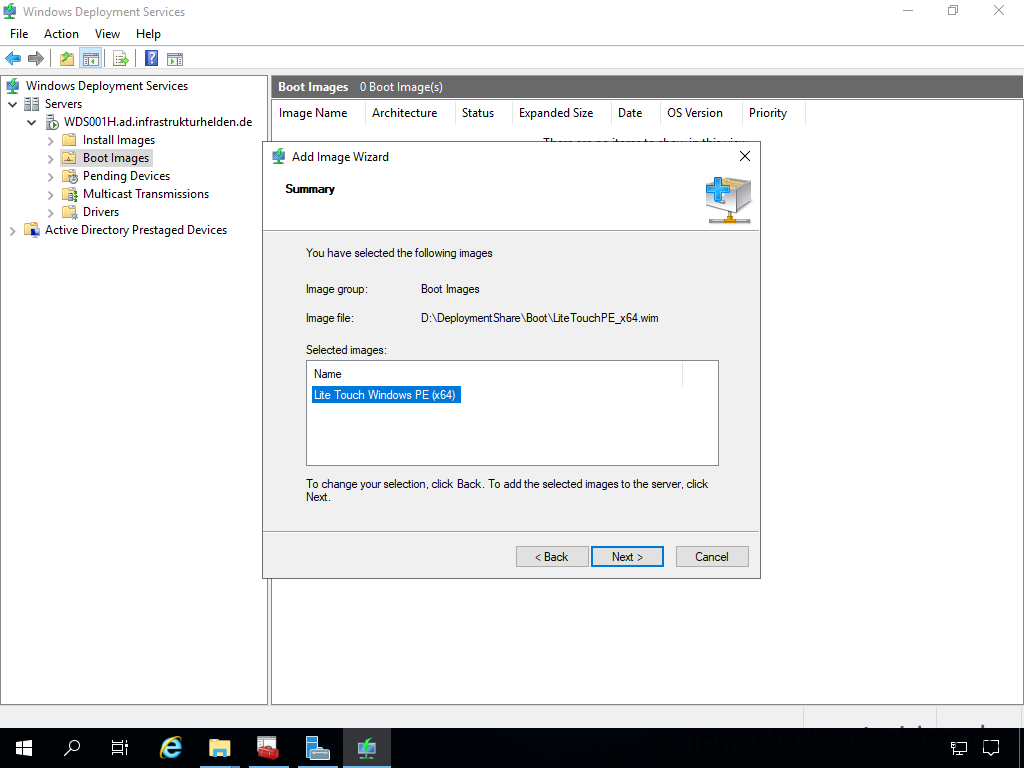Open Task View from the taskbar
This screenshot has height=768, width=1024.
(120, 747)
